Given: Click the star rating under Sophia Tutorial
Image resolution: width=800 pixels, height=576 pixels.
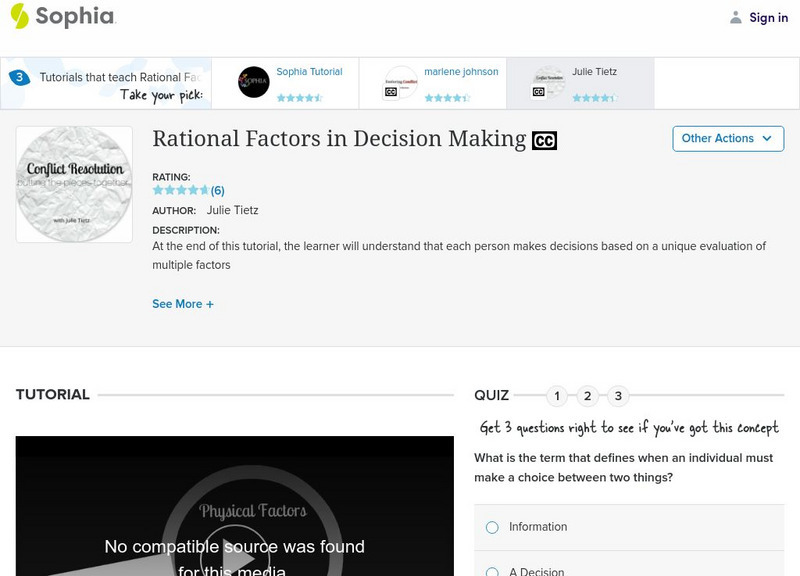Looking at the screenshot, I should pos(299,95).
